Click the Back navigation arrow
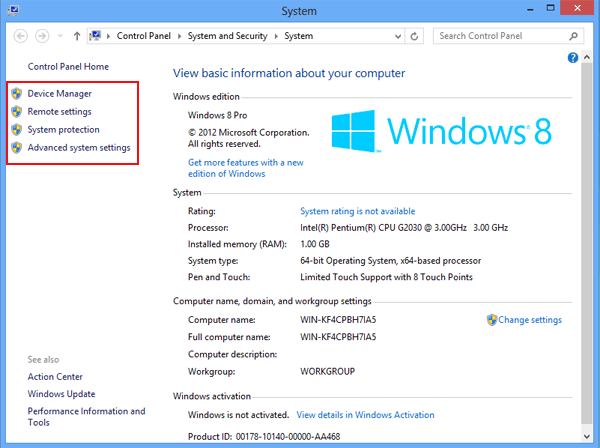The height and width of the screenshot is (448, 600). [x=21, y=36]
